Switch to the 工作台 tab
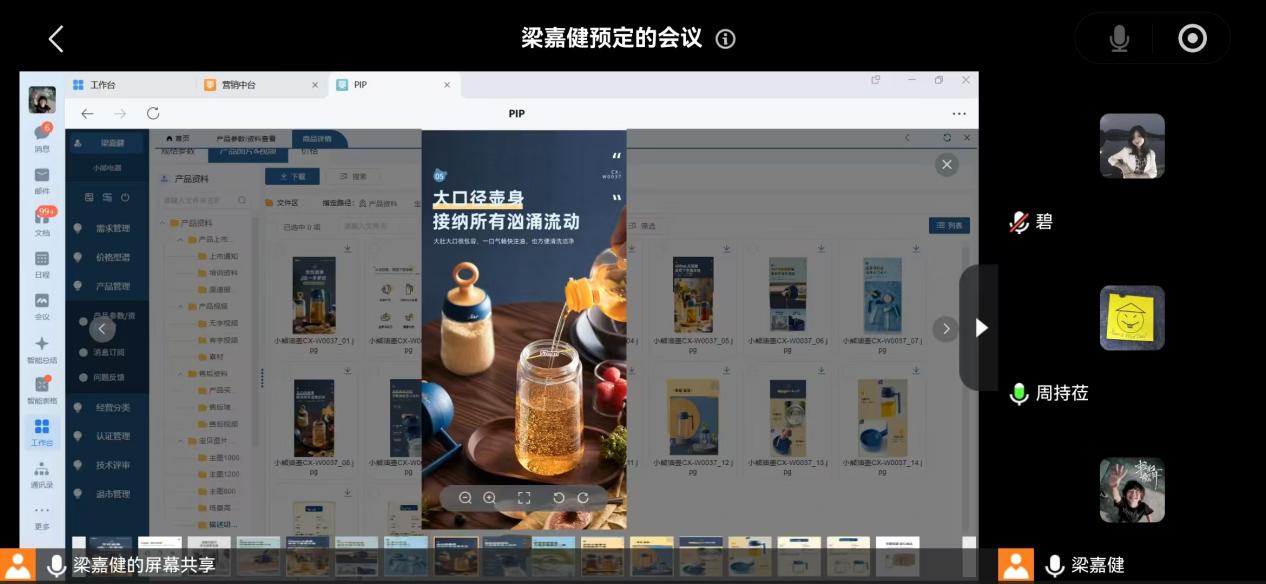The image size is (1266, 584). point(102,85)
